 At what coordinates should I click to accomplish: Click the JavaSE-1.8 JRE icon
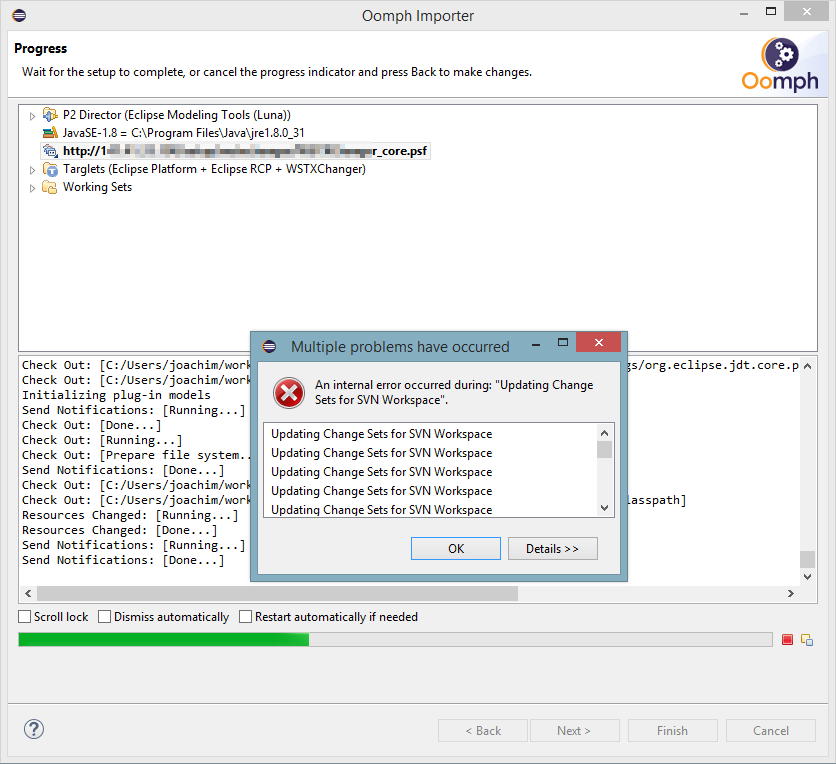[50, 133]
